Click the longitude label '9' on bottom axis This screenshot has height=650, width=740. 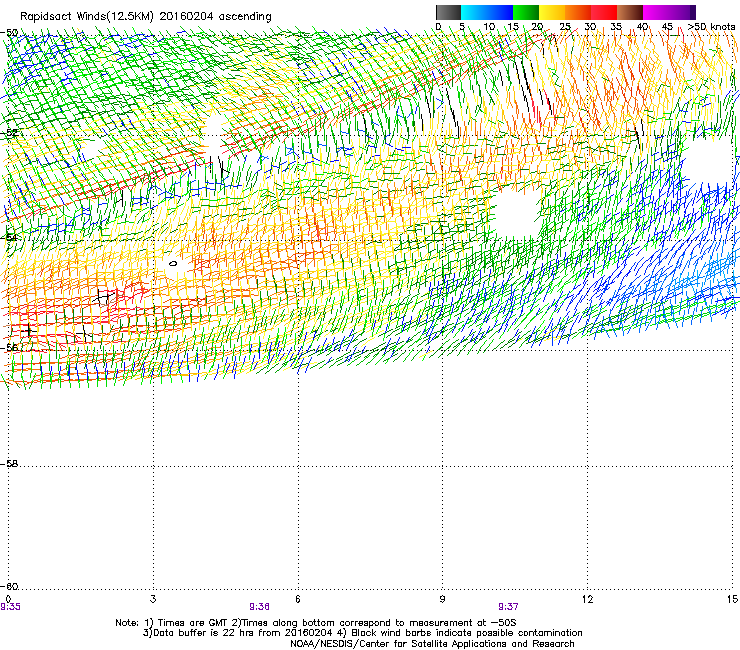tap(442, 599)
